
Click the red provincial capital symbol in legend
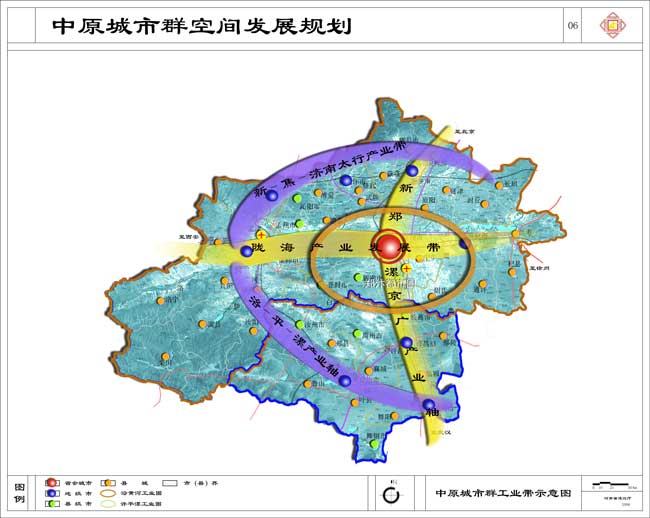(50, 484)
